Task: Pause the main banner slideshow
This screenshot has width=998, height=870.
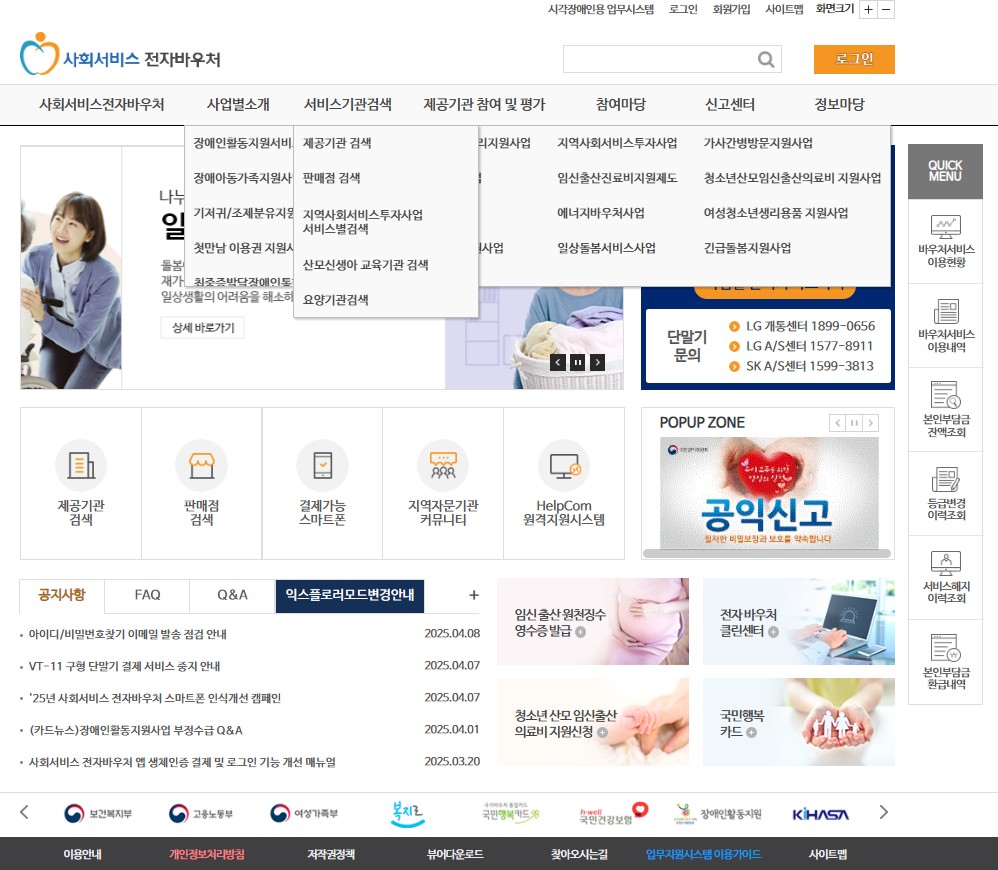Action: 577,363
